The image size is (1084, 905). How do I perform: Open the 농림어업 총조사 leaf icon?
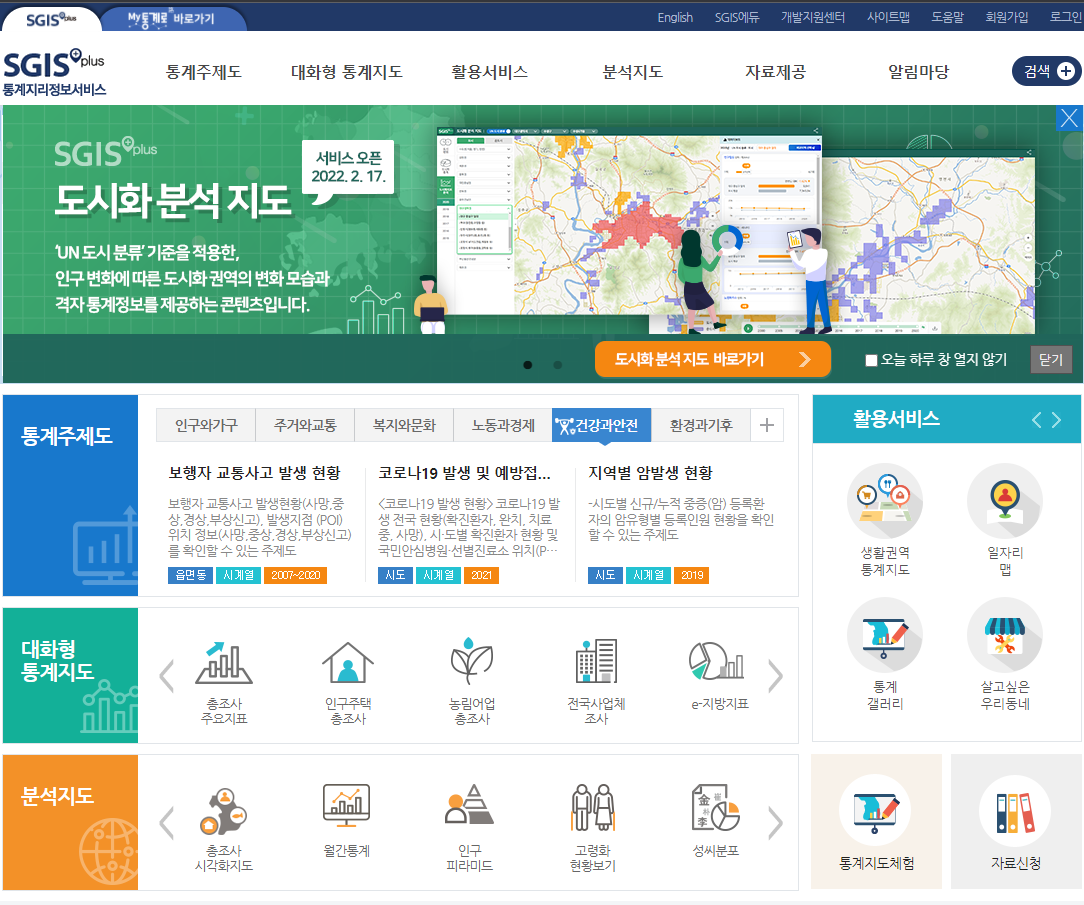pyautogui.click(x=471, y=661)
